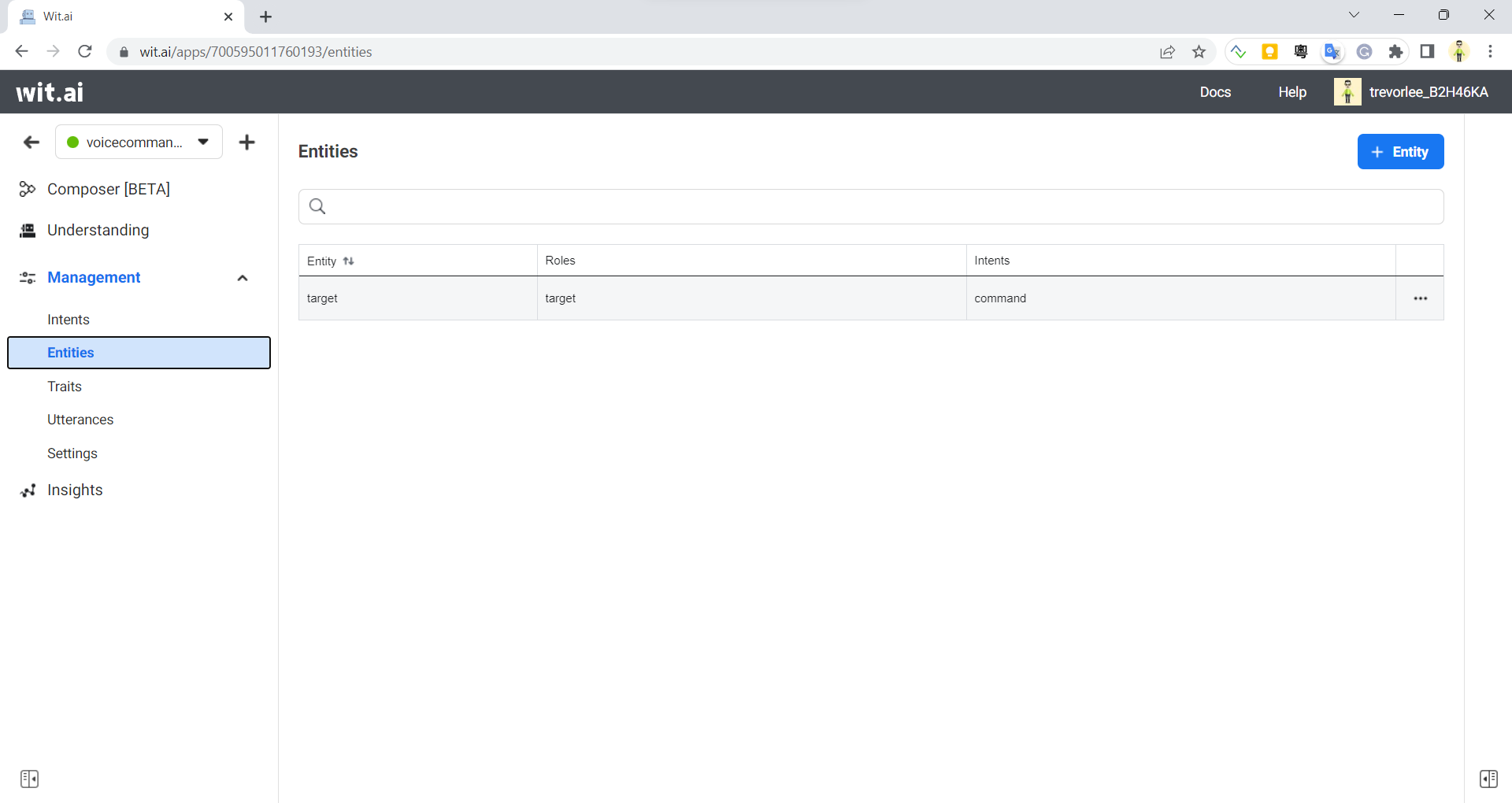The height and width of the screenshot is (803, 1512).
Task: Click the Entities search input field
Action: point(709,206)
